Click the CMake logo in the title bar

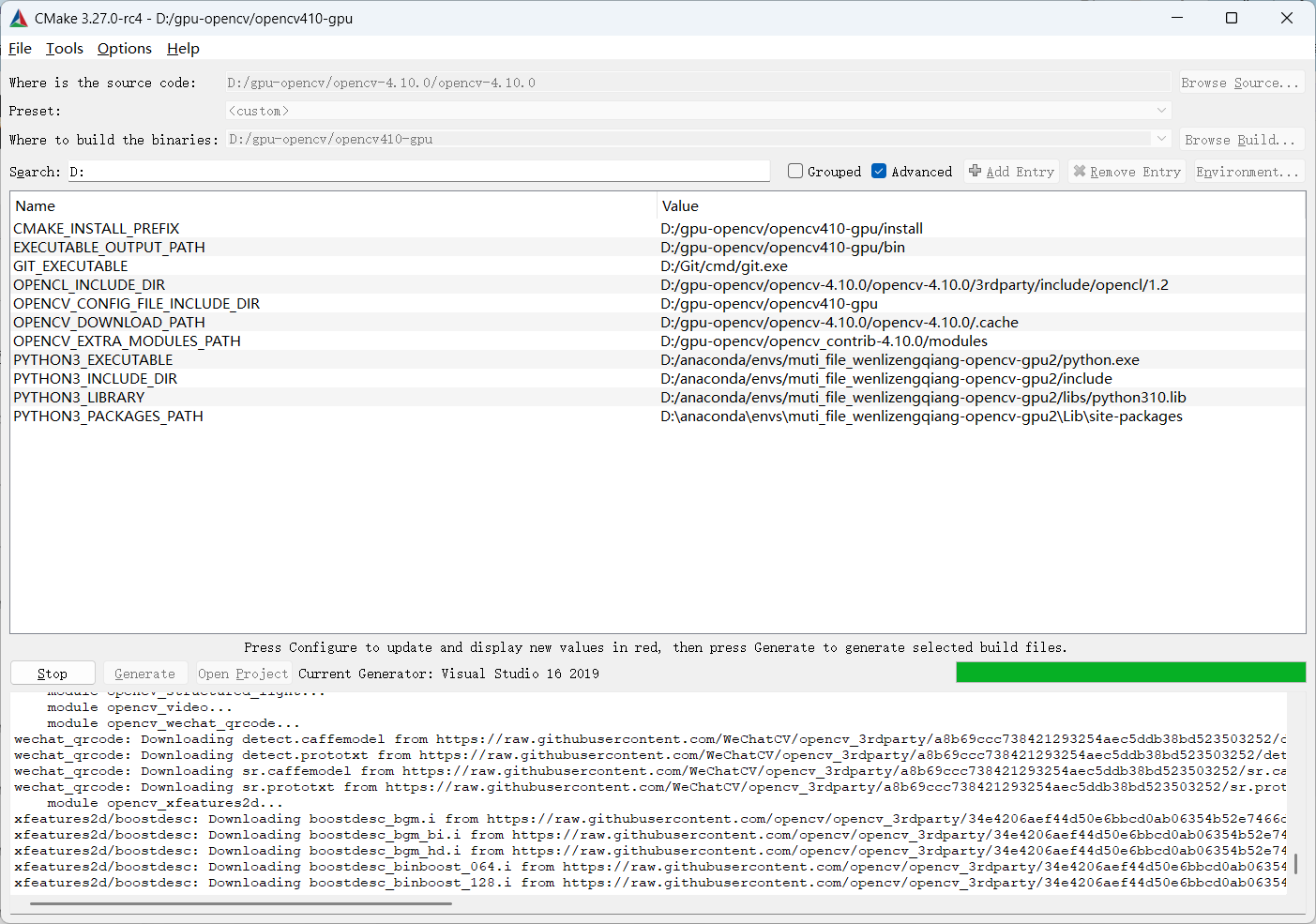[18, 17]
